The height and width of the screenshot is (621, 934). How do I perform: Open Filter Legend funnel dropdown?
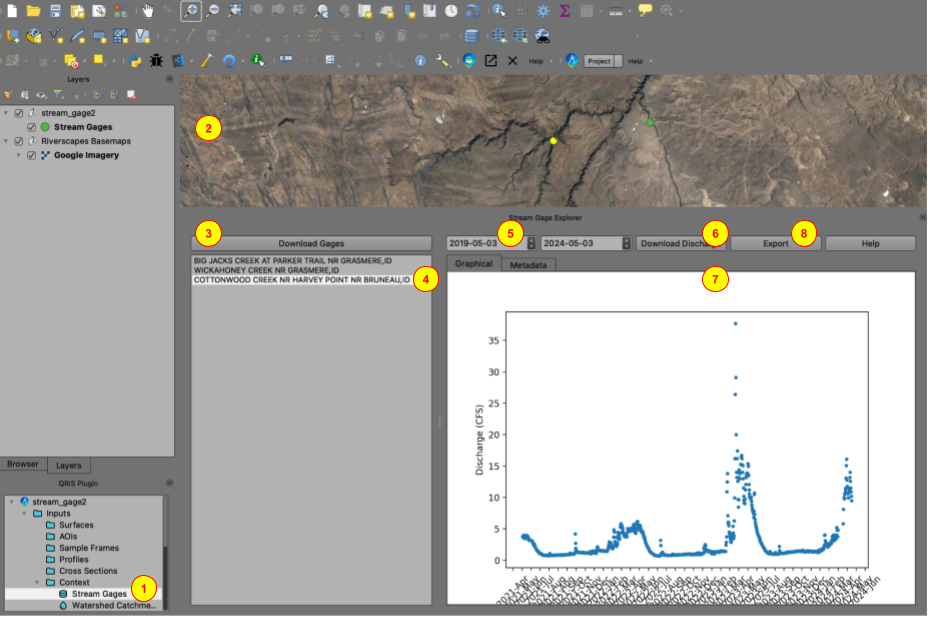58,95
